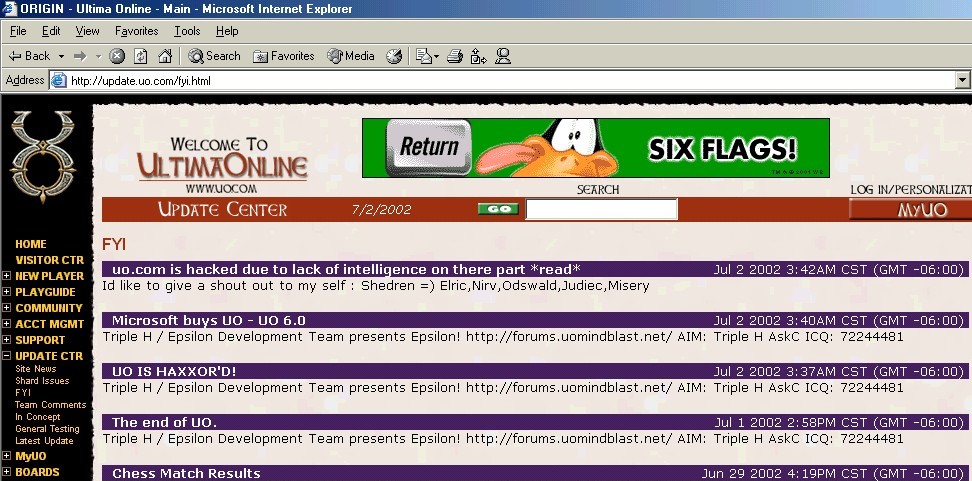This screenshot has height=481, width=972.
Task: Click the Stop loading toolbar icon
Action: point(117,56)
